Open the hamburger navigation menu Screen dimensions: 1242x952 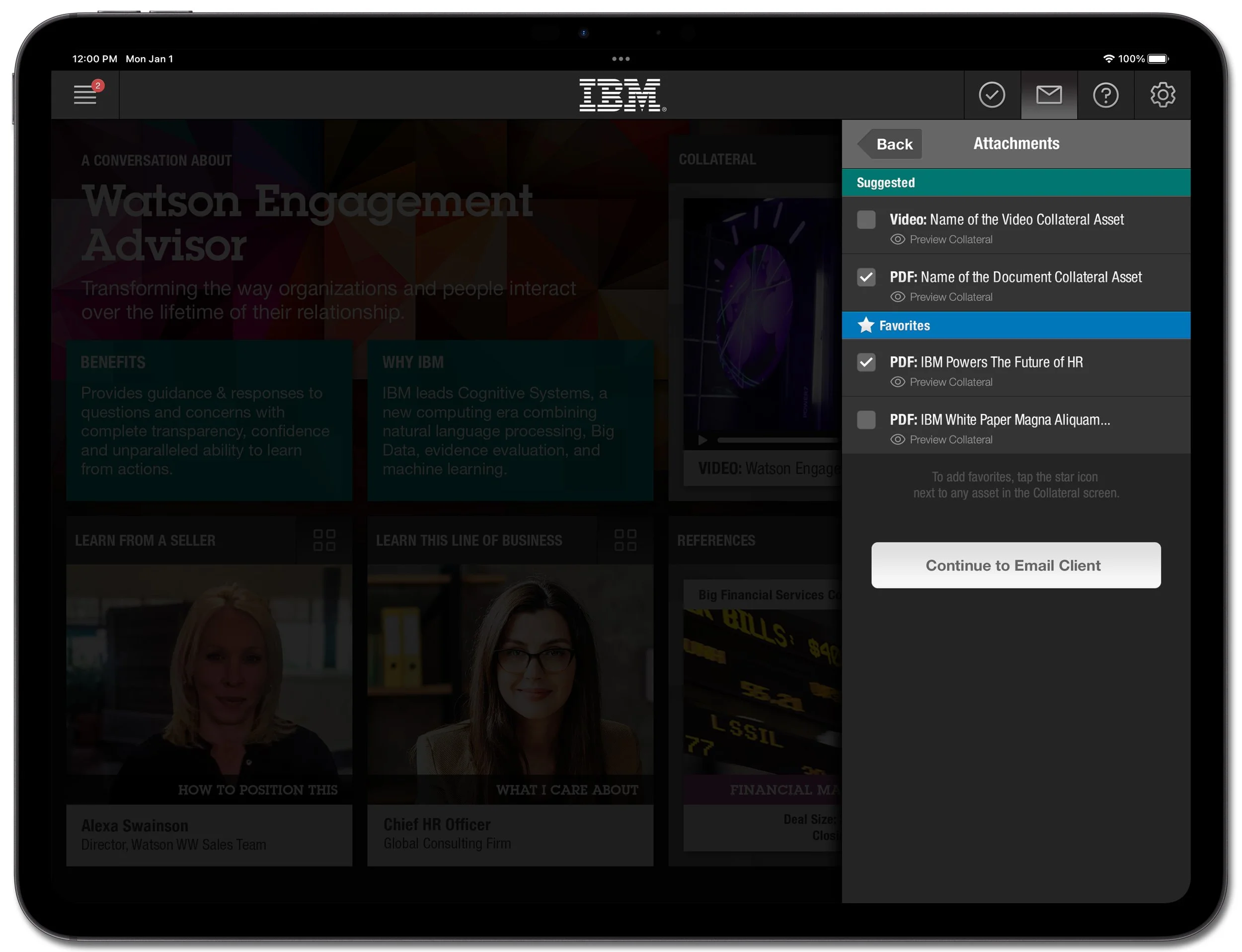(85, 95)
